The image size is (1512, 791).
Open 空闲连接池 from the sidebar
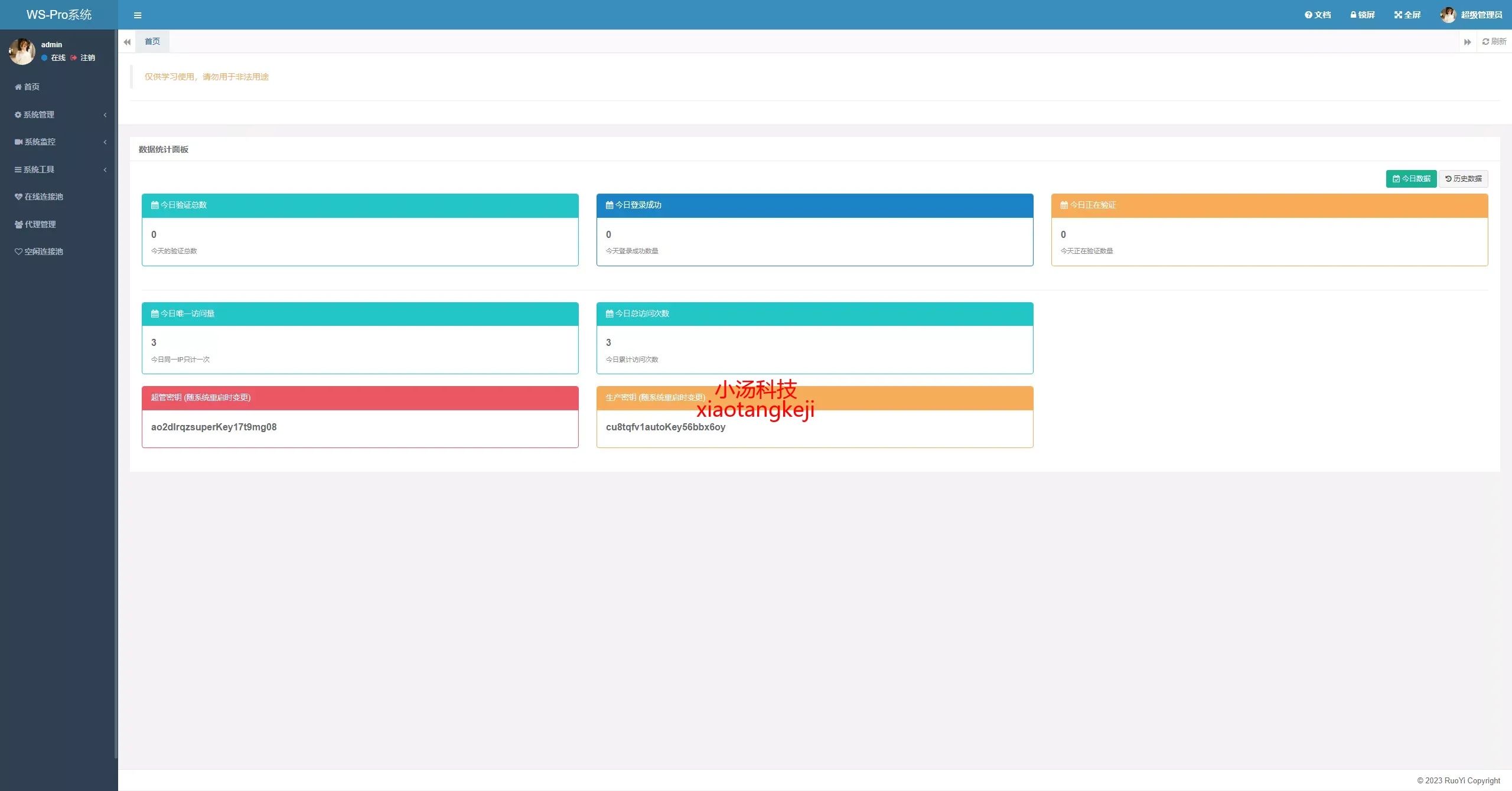[43, 251]
